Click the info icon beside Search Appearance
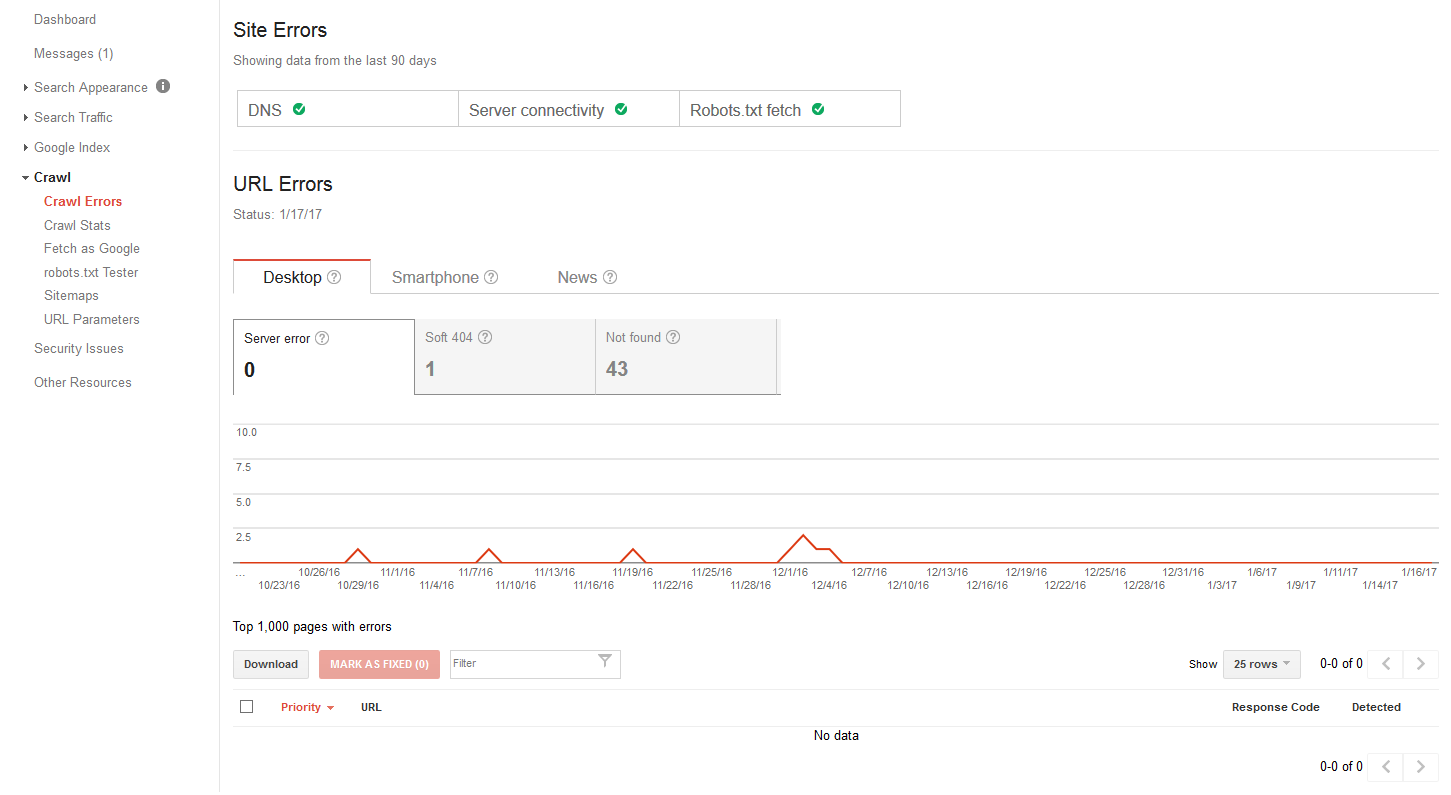Viewport: 1451px width, 795px height. click(163, 87)
